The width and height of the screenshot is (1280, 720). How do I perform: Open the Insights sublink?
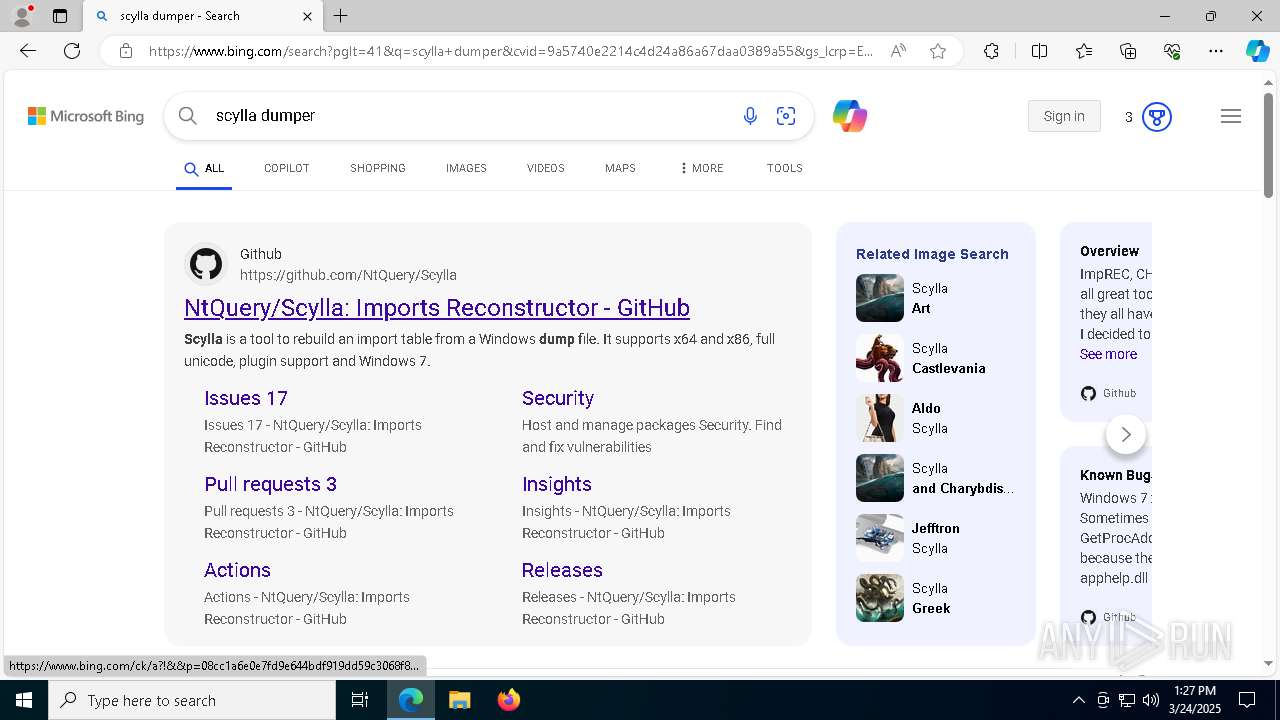(557, 484)
